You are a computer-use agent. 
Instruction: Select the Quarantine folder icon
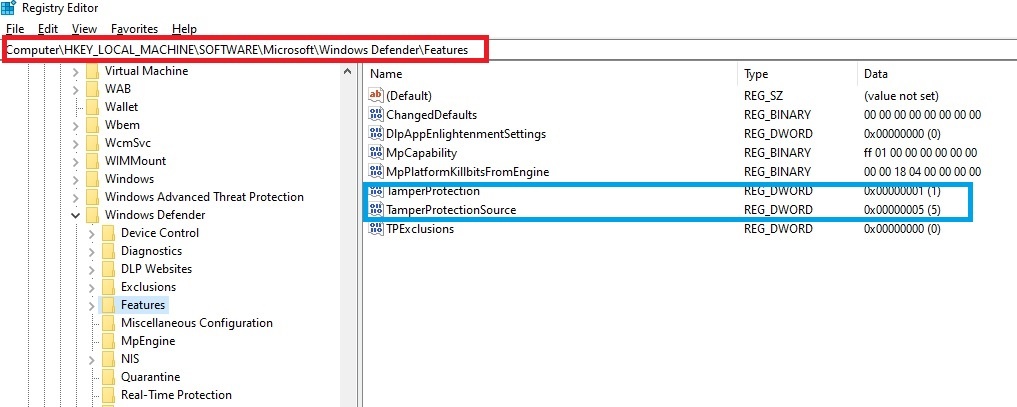coord(109,377)
